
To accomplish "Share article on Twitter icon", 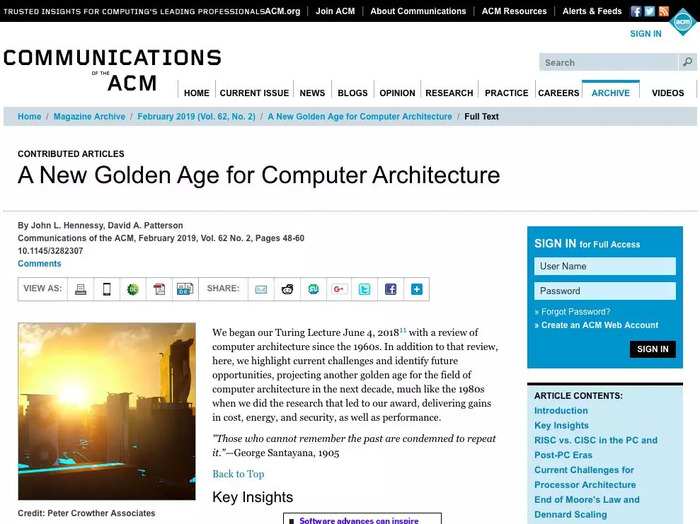I will [364, 289].
